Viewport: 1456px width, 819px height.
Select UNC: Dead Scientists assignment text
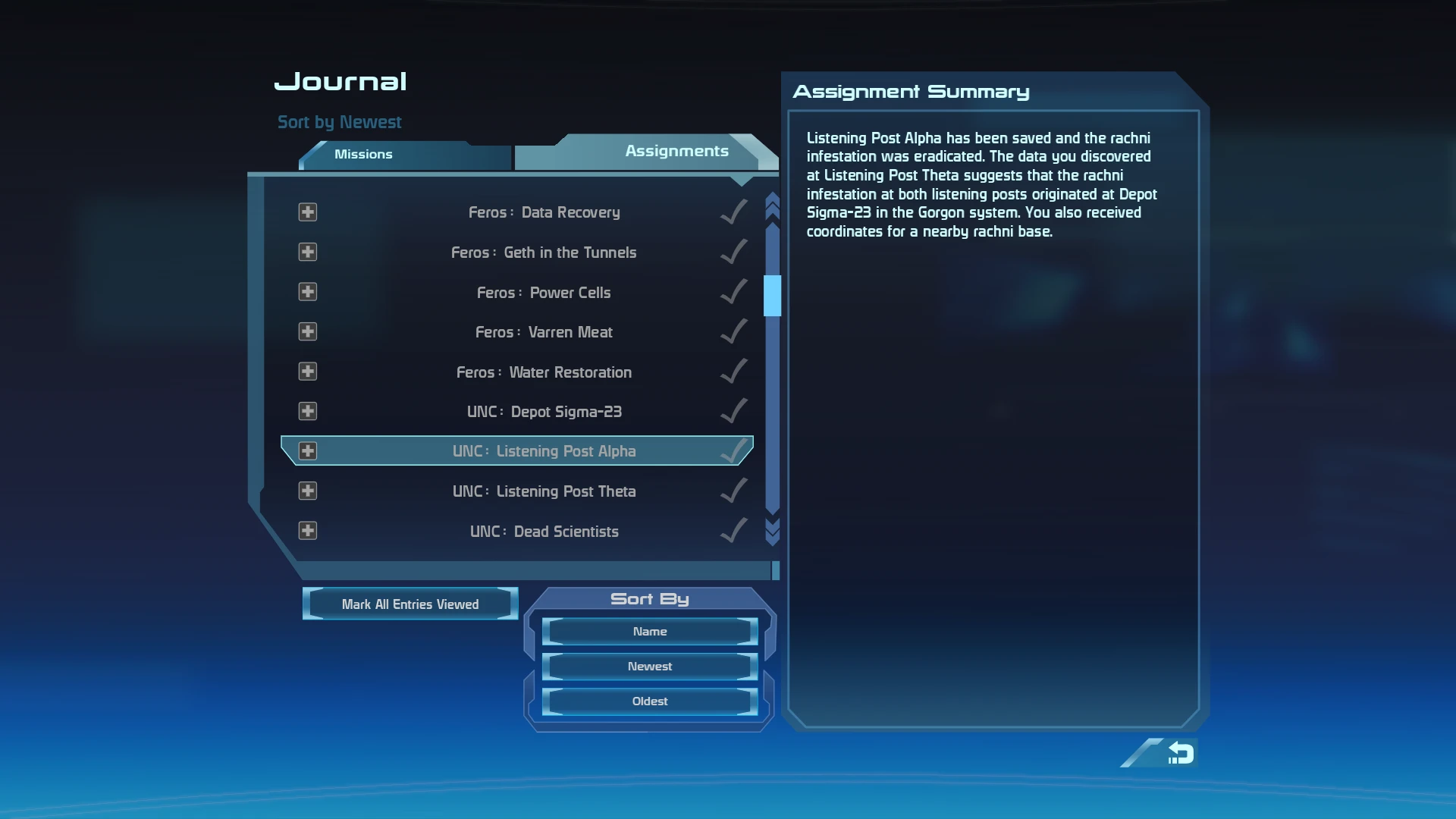(544, 532)
